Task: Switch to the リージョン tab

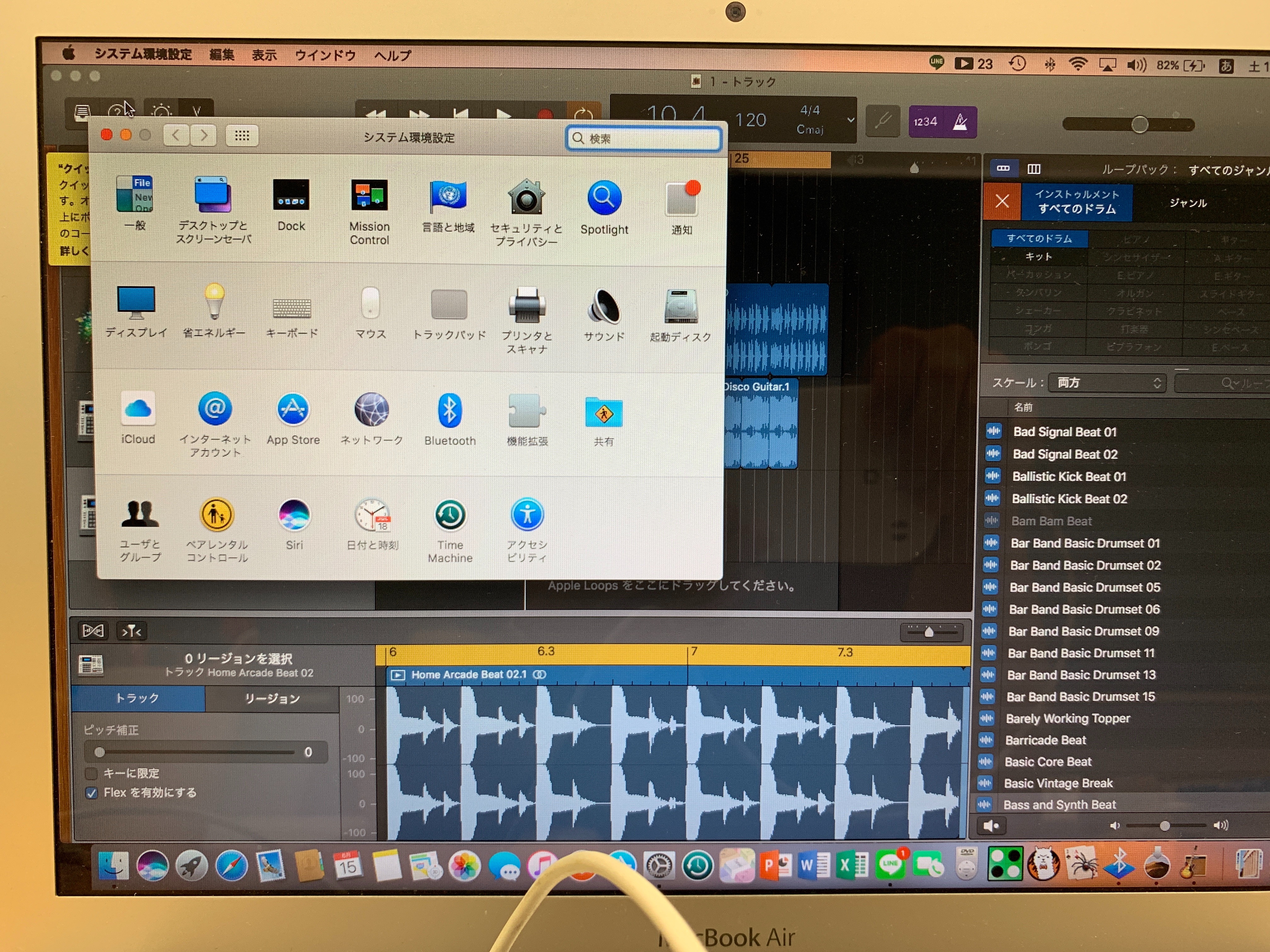Action: 272,698
